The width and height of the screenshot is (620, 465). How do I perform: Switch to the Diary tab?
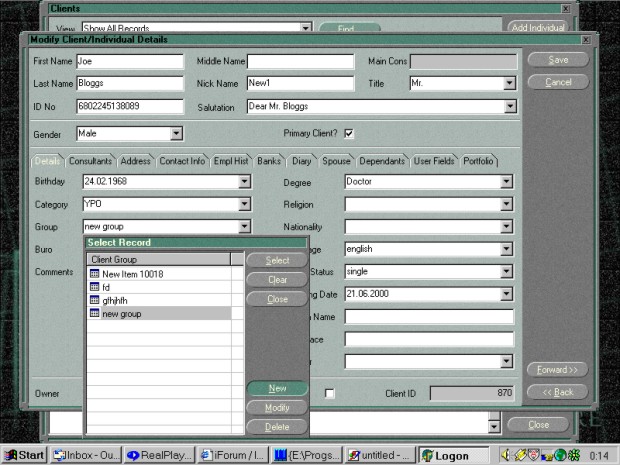[x=302, y=161]
